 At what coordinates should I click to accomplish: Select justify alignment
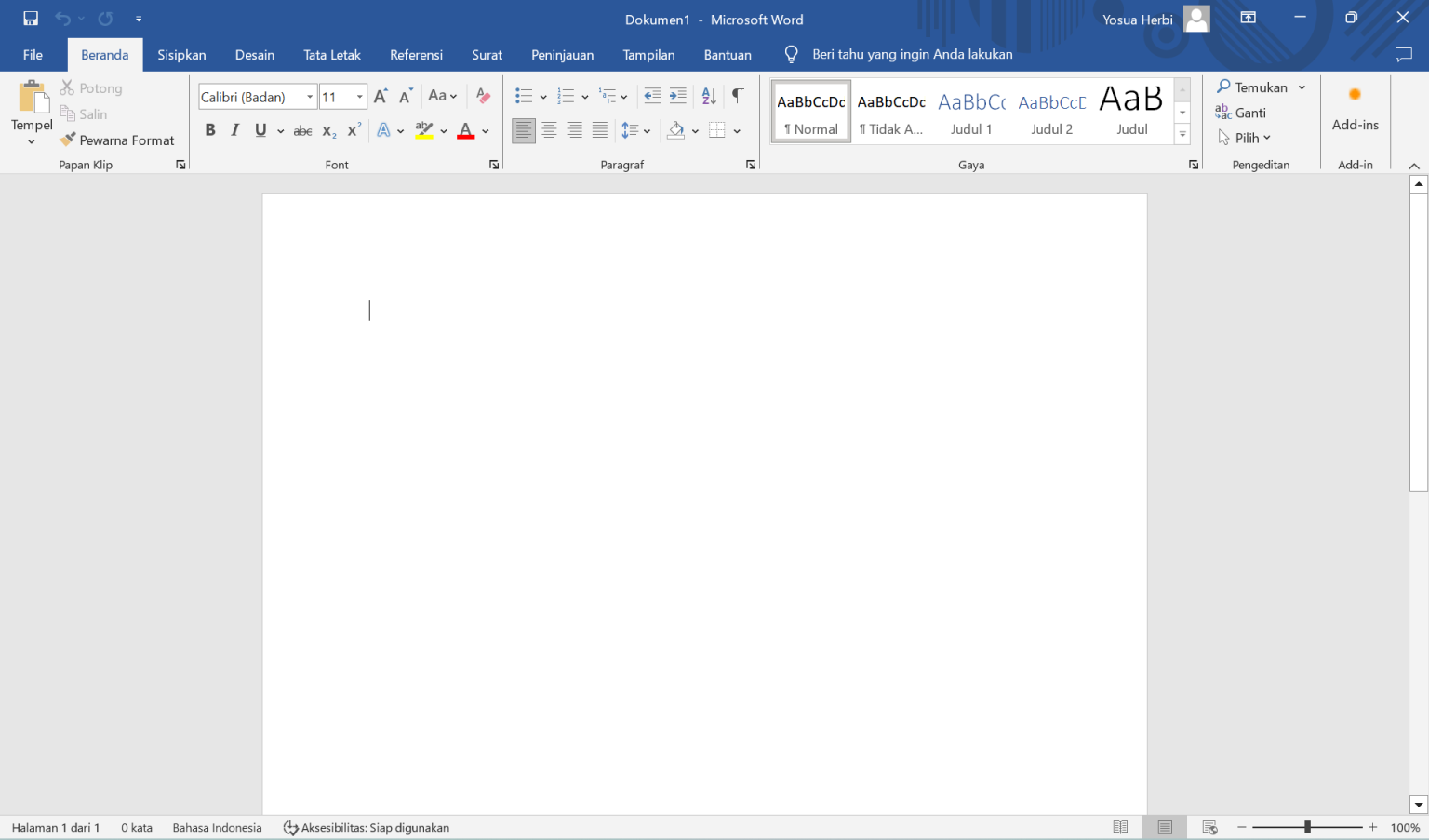600,130
